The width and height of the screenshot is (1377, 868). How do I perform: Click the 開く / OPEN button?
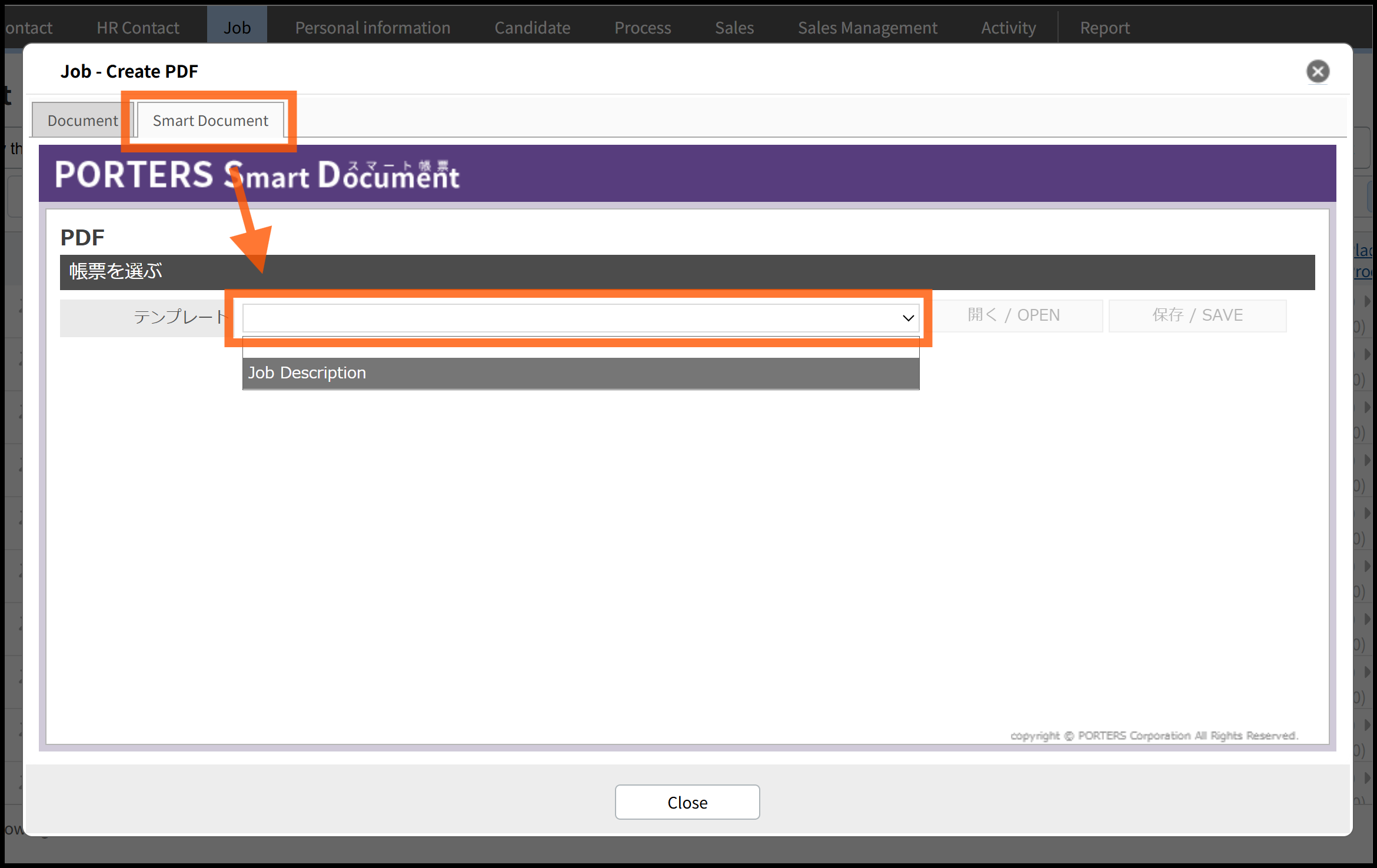tap(1014, 315)
